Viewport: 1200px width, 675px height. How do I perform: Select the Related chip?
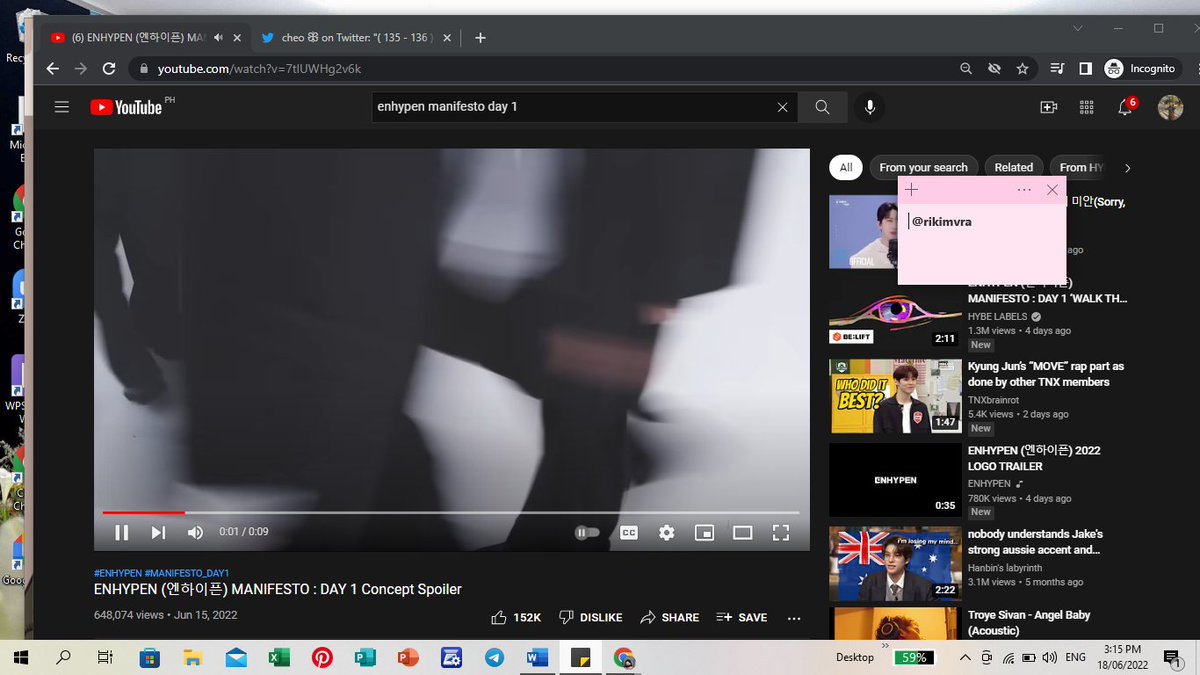click(1013, 167)
